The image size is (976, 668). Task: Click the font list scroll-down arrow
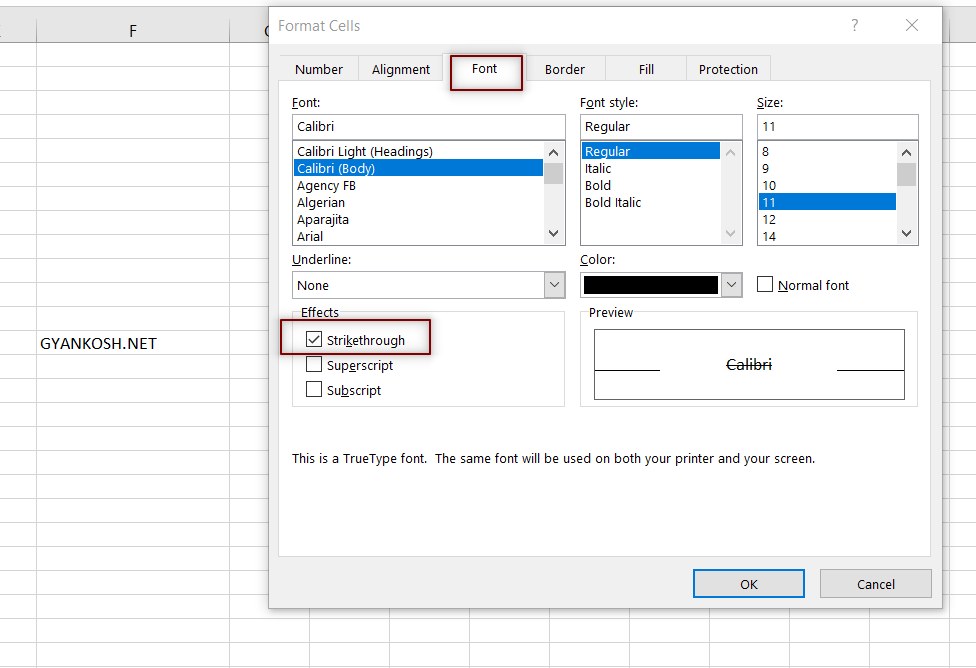pyautogui.click(x=553, y=233)
